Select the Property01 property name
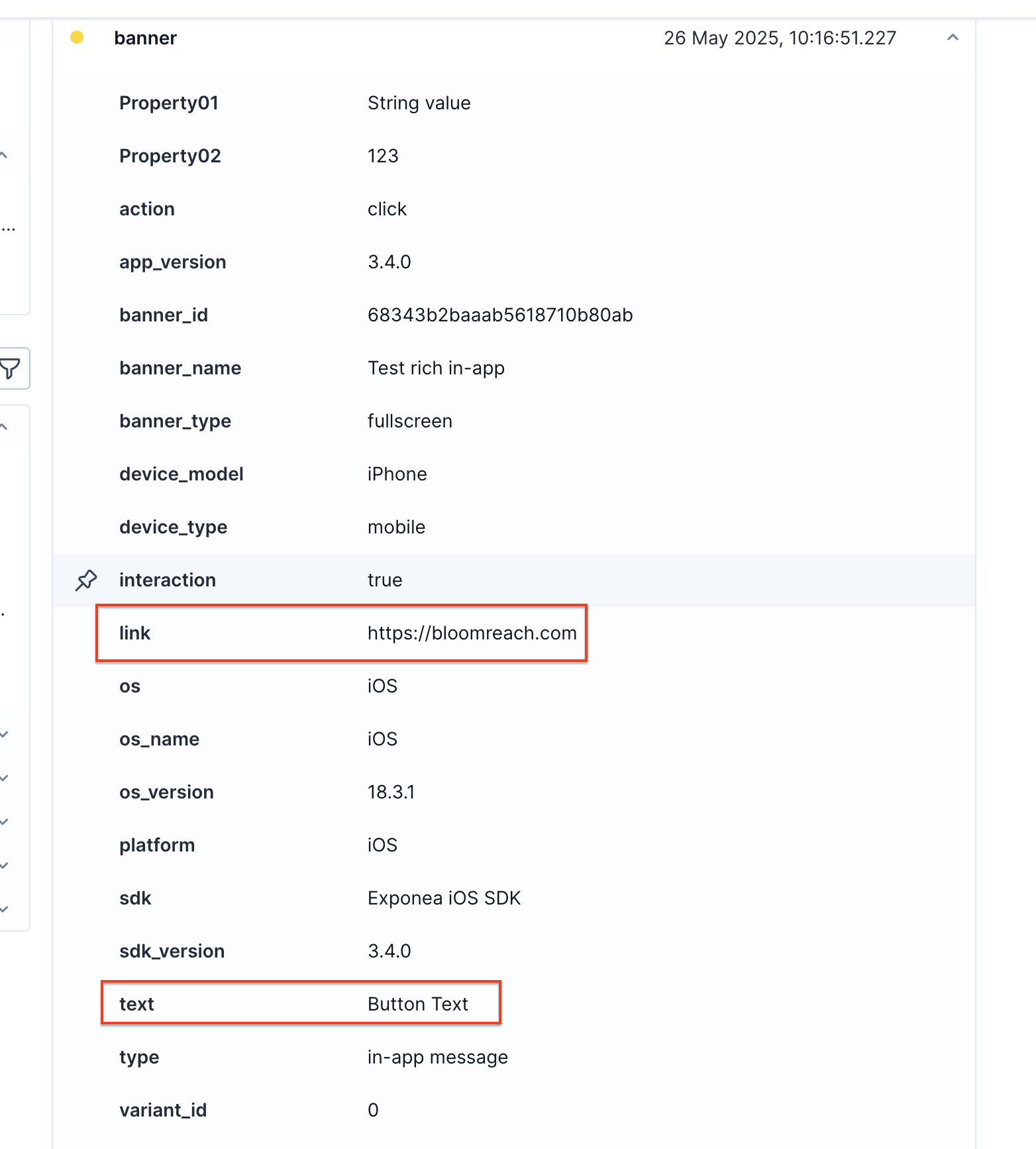Screen dimensions: 1036x1149 click(x=169, y=103)
